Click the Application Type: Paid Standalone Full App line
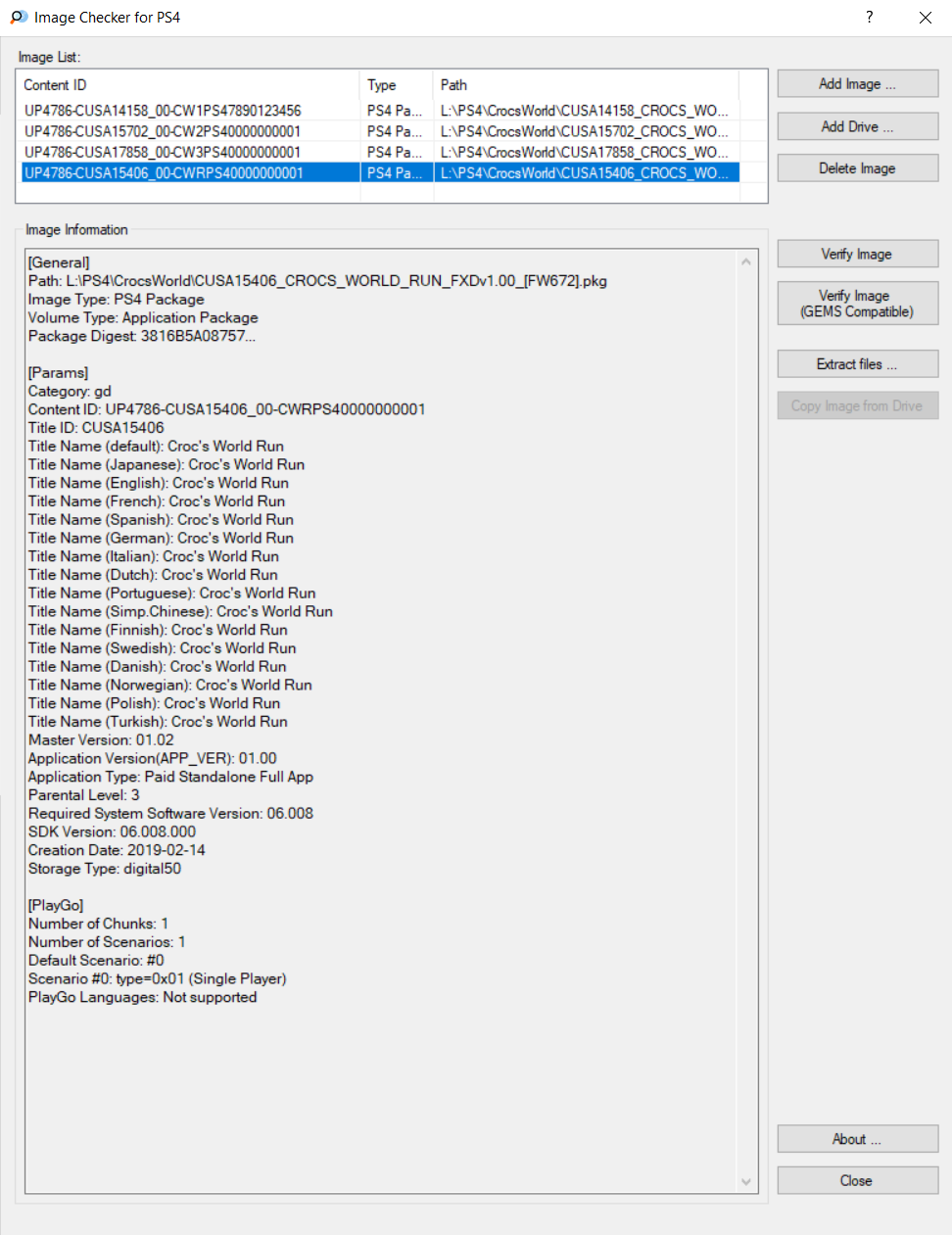The width and height of the screenshot is (952, 1235). pyautogui.click(x=170, y=777)
